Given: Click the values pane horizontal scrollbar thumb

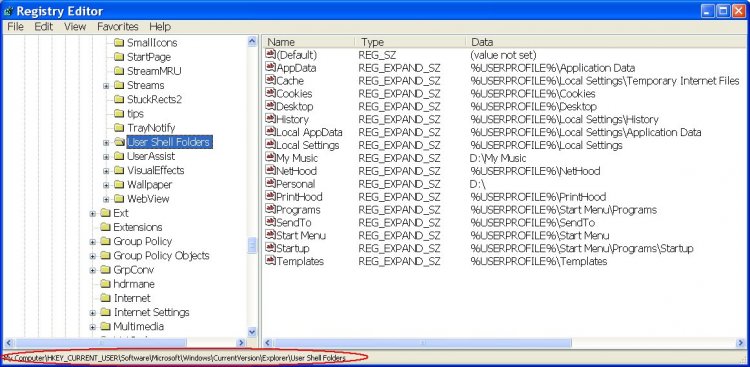Looking at the screenshot, I should click(423, 343).
